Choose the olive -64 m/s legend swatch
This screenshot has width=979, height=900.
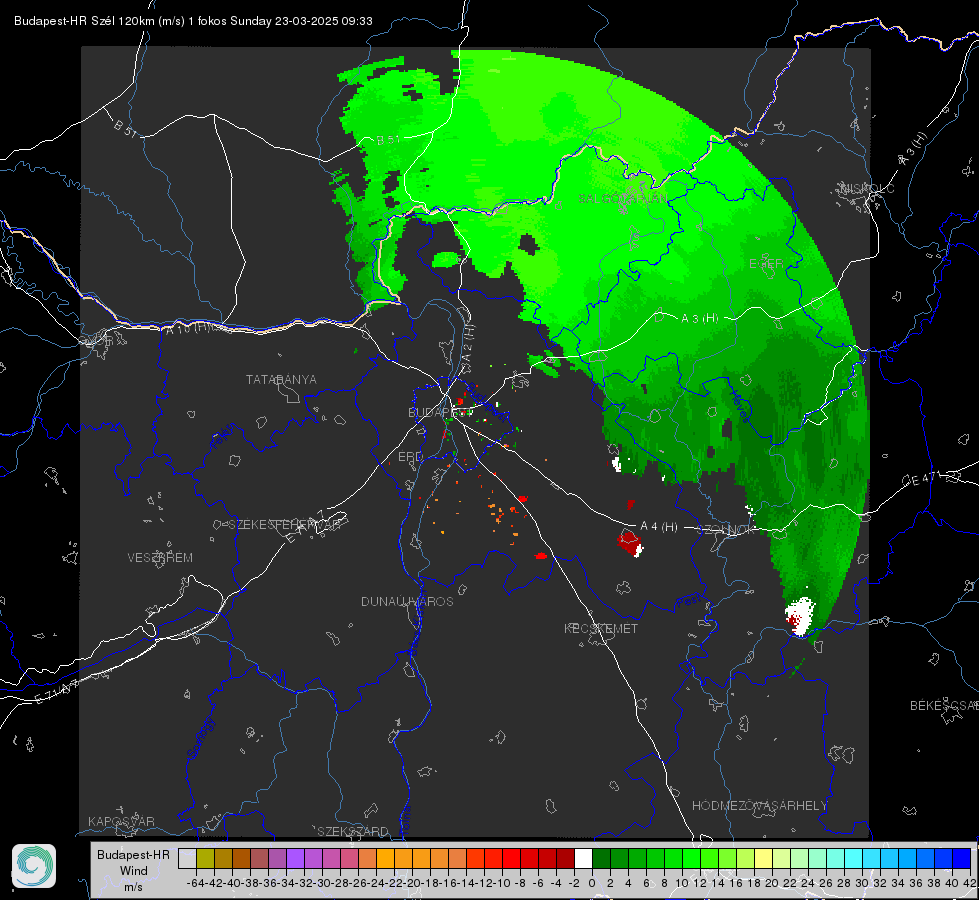coord(205,858)
